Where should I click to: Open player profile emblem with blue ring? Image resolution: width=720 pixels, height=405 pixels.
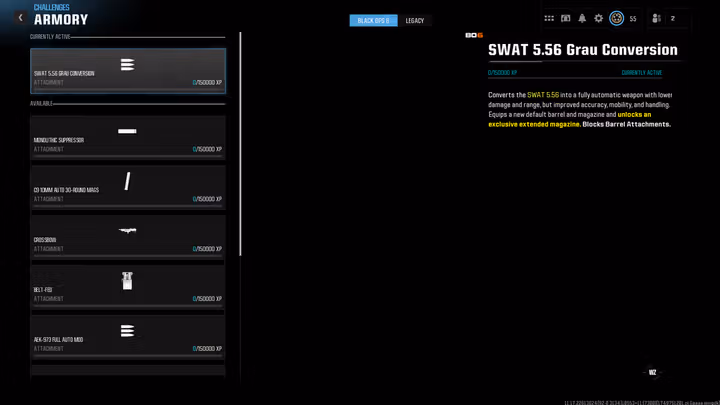[x=616, y=18]
